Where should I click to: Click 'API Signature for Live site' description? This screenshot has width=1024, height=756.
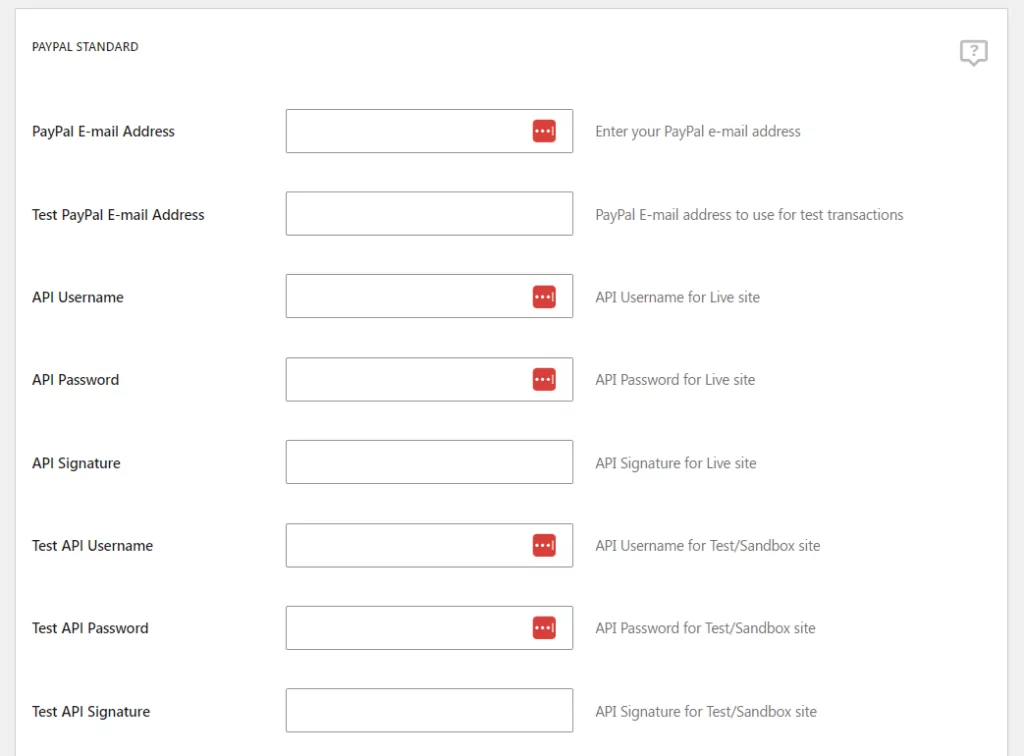[675, 464]
